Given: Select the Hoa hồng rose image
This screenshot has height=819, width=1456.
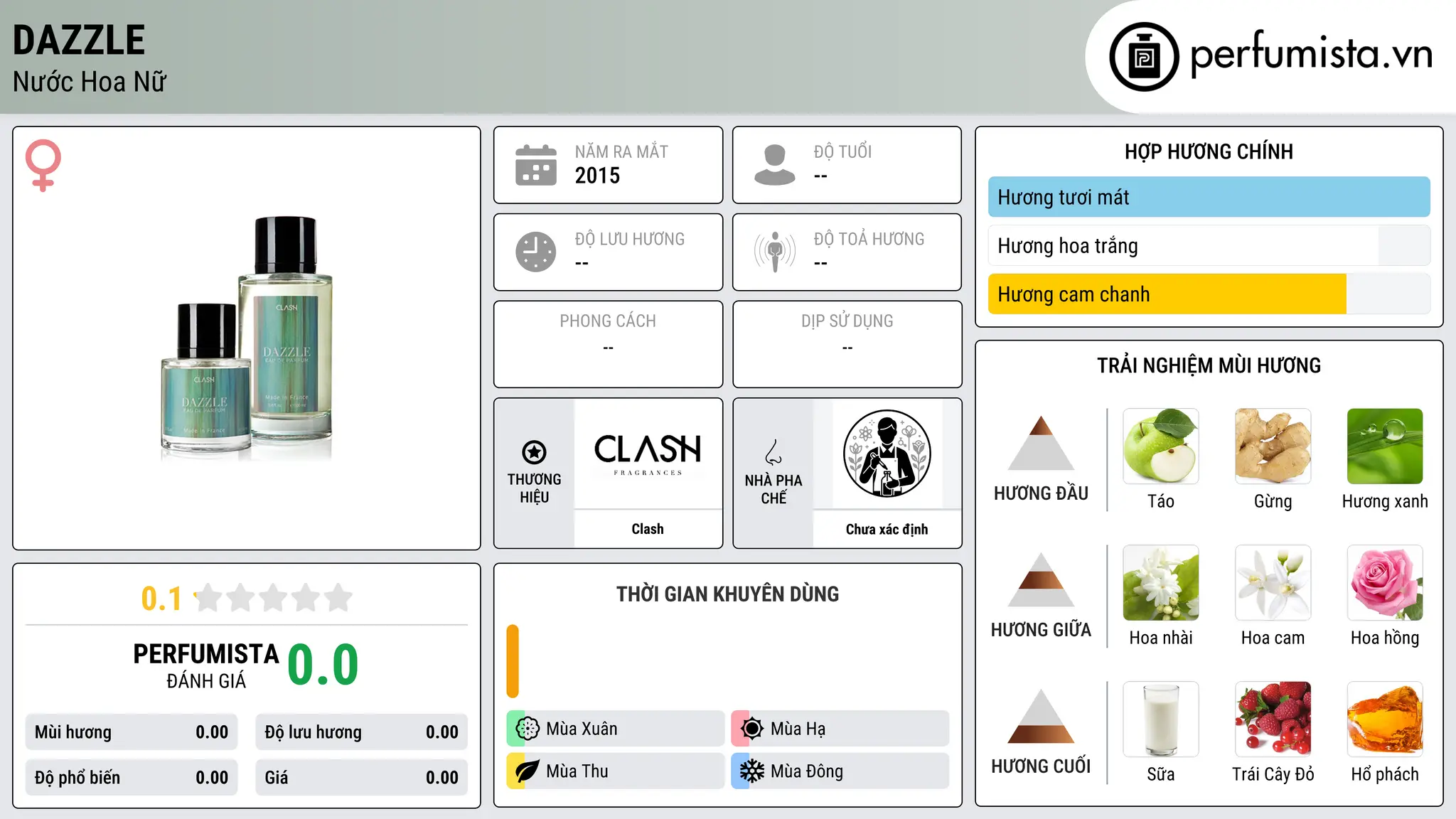Looking at the screenshot, I should 1385,583.
